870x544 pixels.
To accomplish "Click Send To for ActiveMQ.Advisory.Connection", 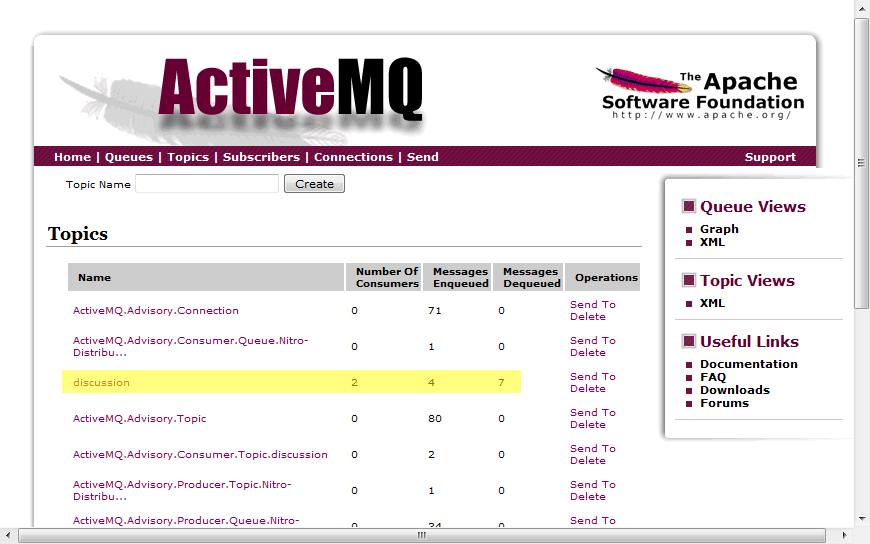I will click(593, 304).
